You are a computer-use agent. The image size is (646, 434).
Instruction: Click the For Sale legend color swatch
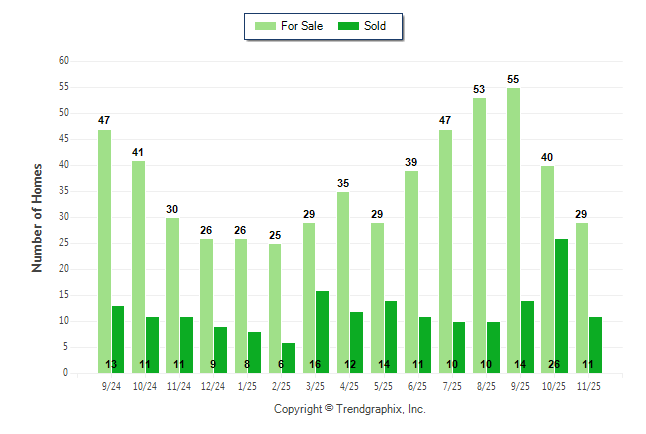[267, 26]
